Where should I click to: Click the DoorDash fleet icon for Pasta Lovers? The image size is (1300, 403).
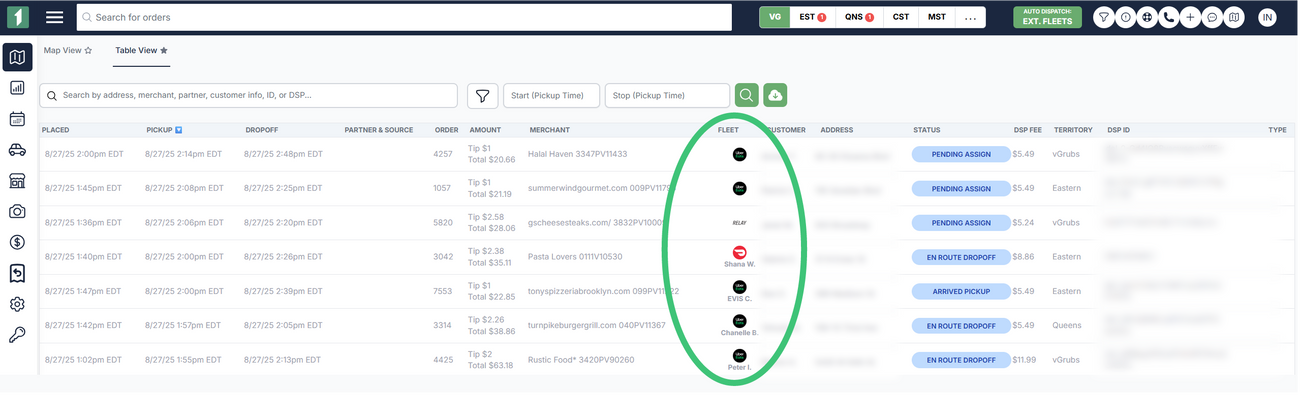click(740, 253)
